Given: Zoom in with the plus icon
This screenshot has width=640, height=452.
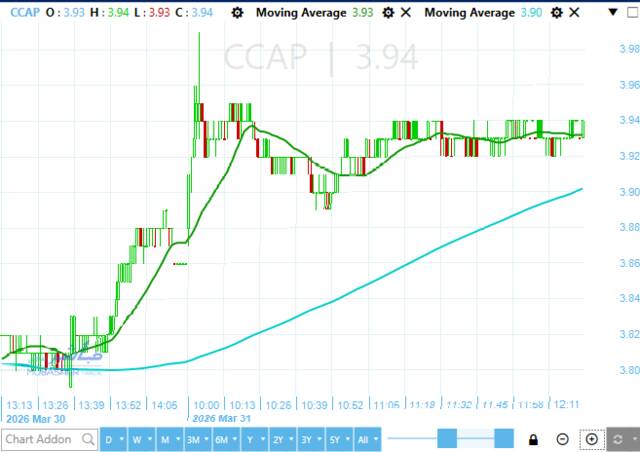Looking at the screenshot, I should (x=591, y=439).
